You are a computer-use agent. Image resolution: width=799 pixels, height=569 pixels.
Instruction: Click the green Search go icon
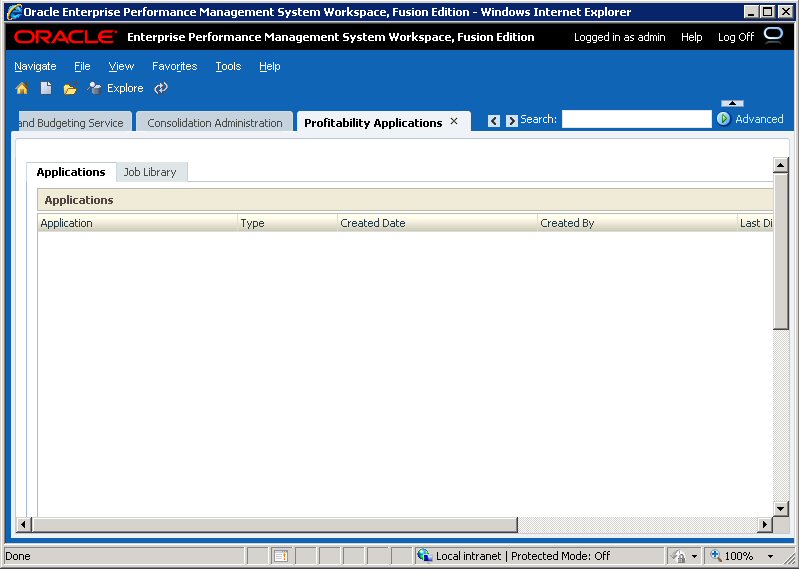724,119
